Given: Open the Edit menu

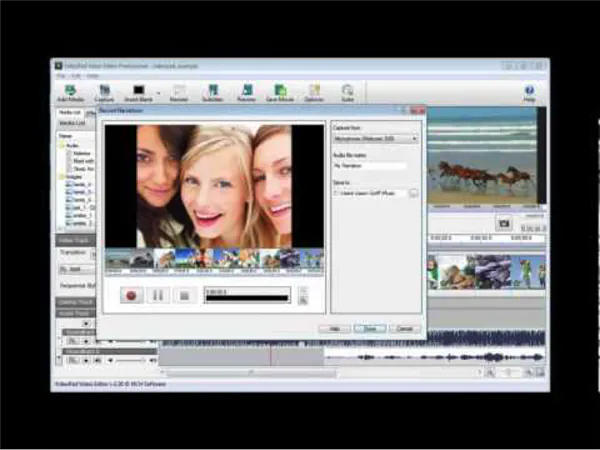Looking at the screenshot, I should (76, 76).
